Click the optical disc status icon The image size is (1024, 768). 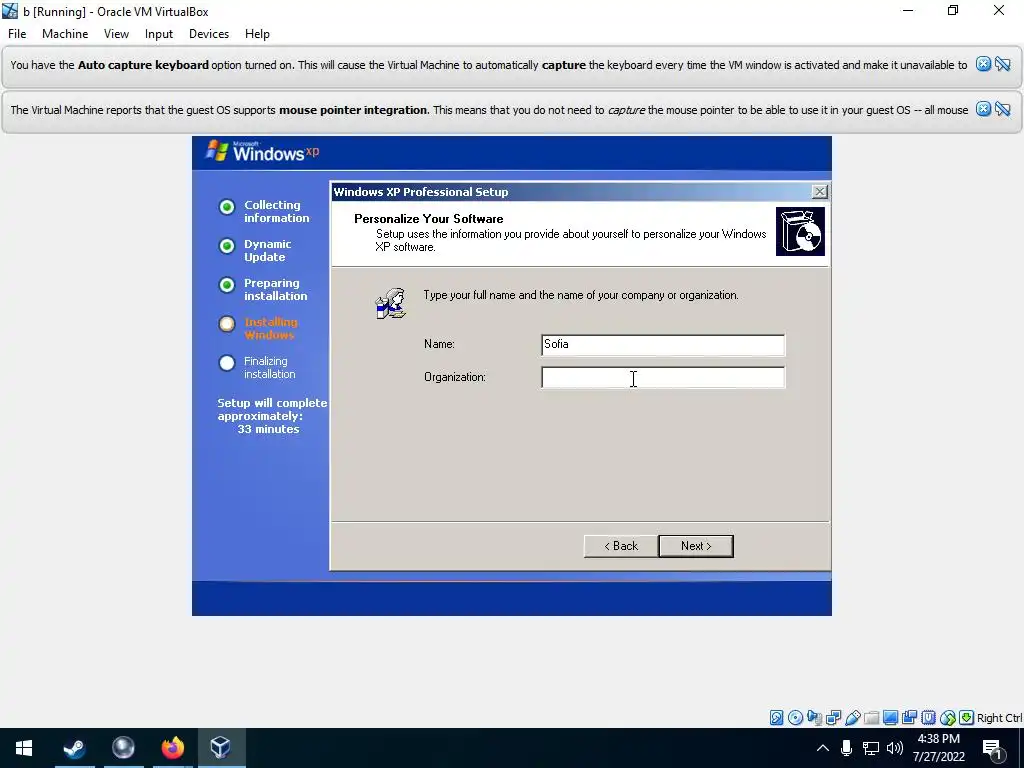(x=795, y=718)
